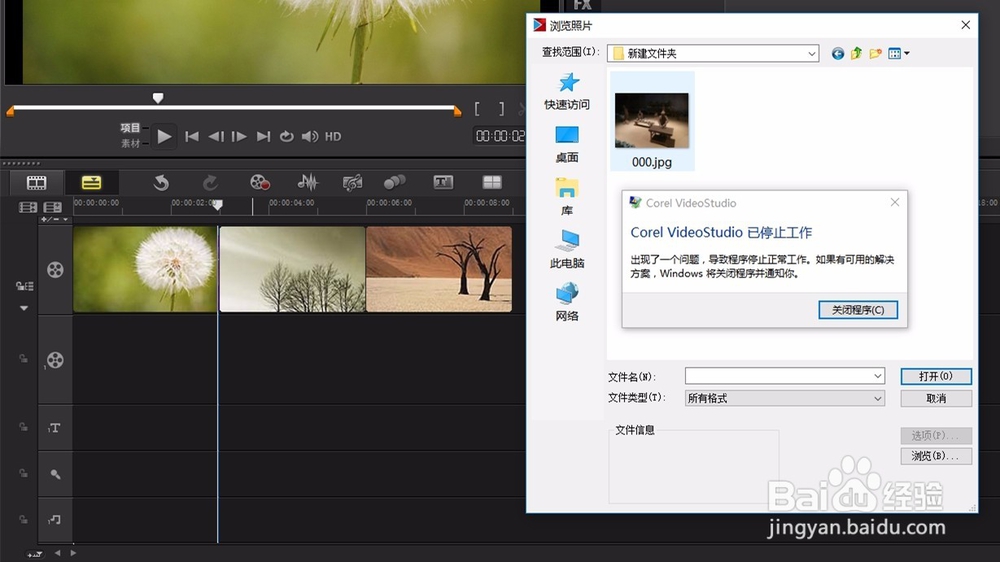Screen dimensions: 1000x562
Task: Jump to the end of the project
Action: click(263, 137)
